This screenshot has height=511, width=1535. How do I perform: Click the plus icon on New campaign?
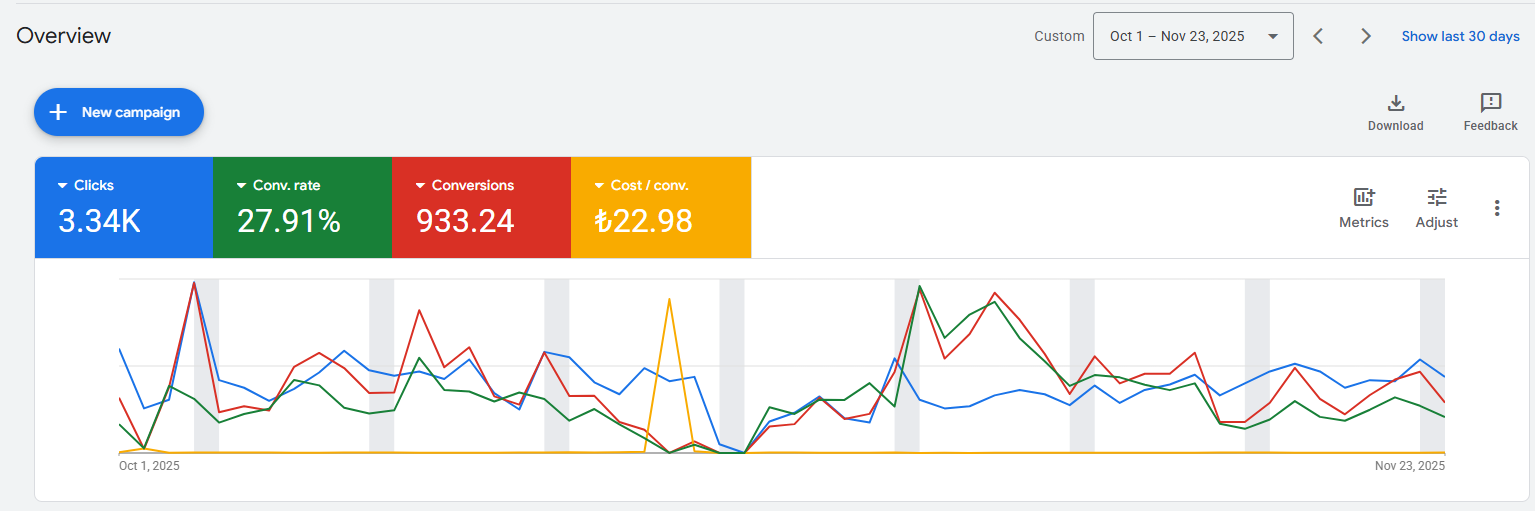pyautogui.click(x=58, y=112)
